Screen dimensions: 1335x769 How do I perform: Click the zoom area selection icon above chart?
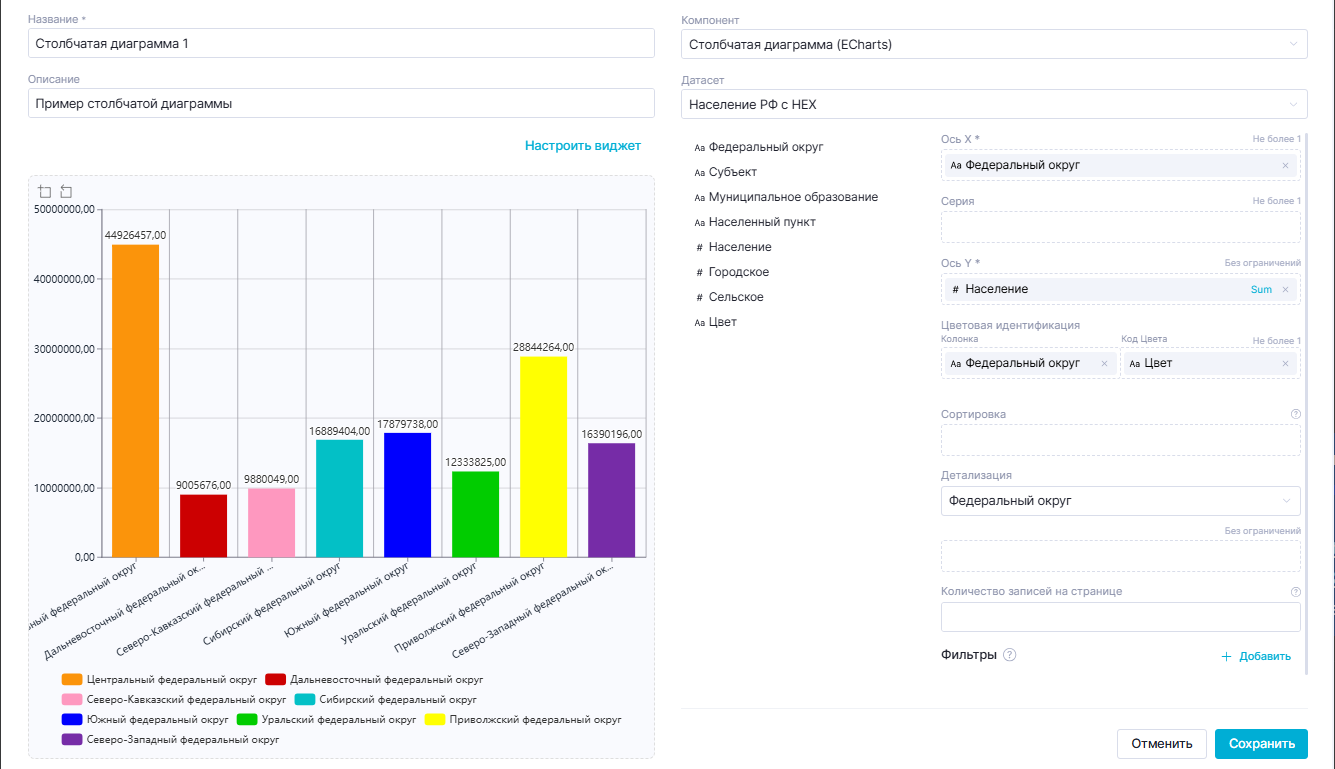pos(45,191)
